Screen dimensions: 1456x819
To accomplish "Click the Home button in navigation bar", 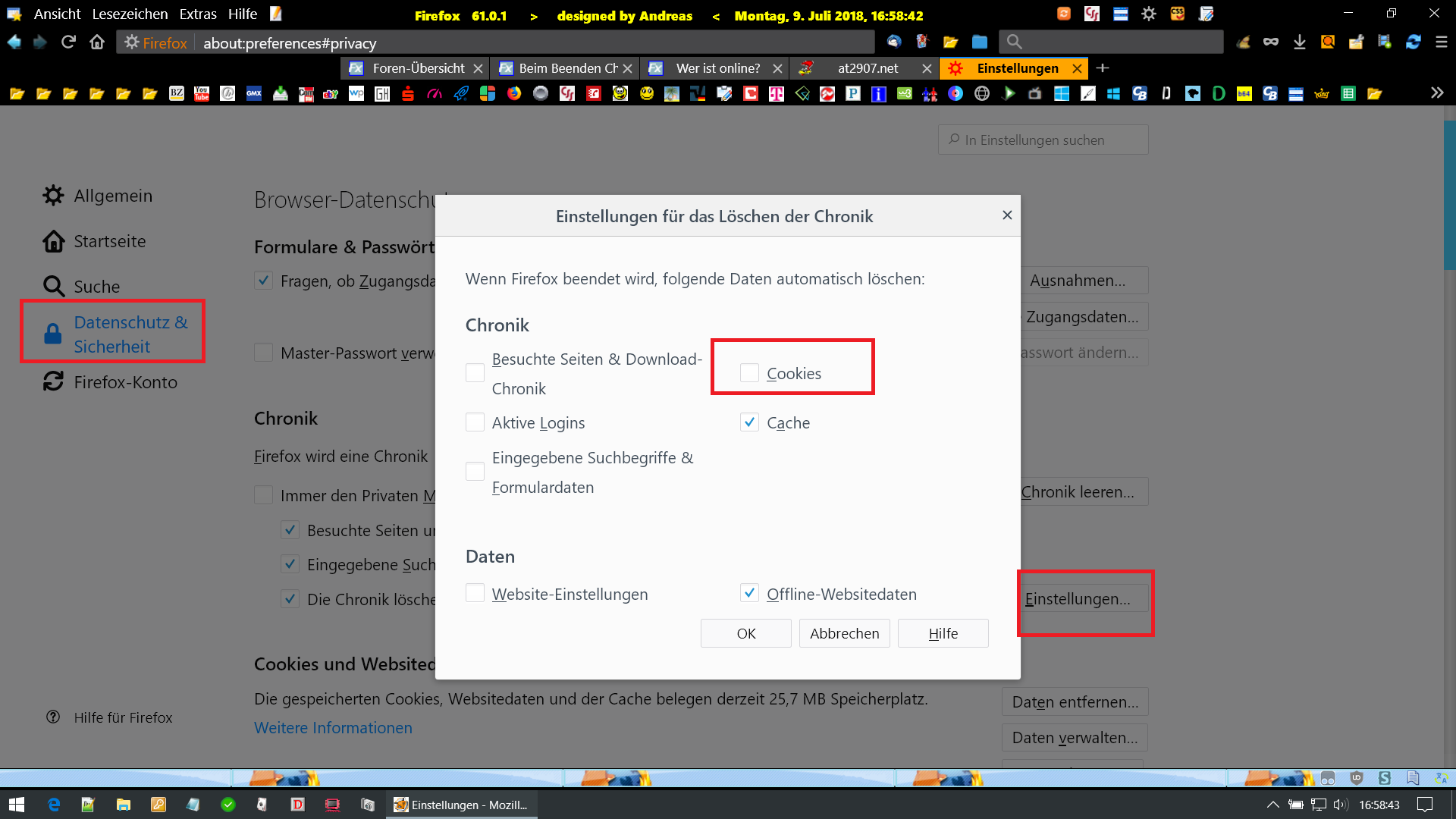I will 97,42.
